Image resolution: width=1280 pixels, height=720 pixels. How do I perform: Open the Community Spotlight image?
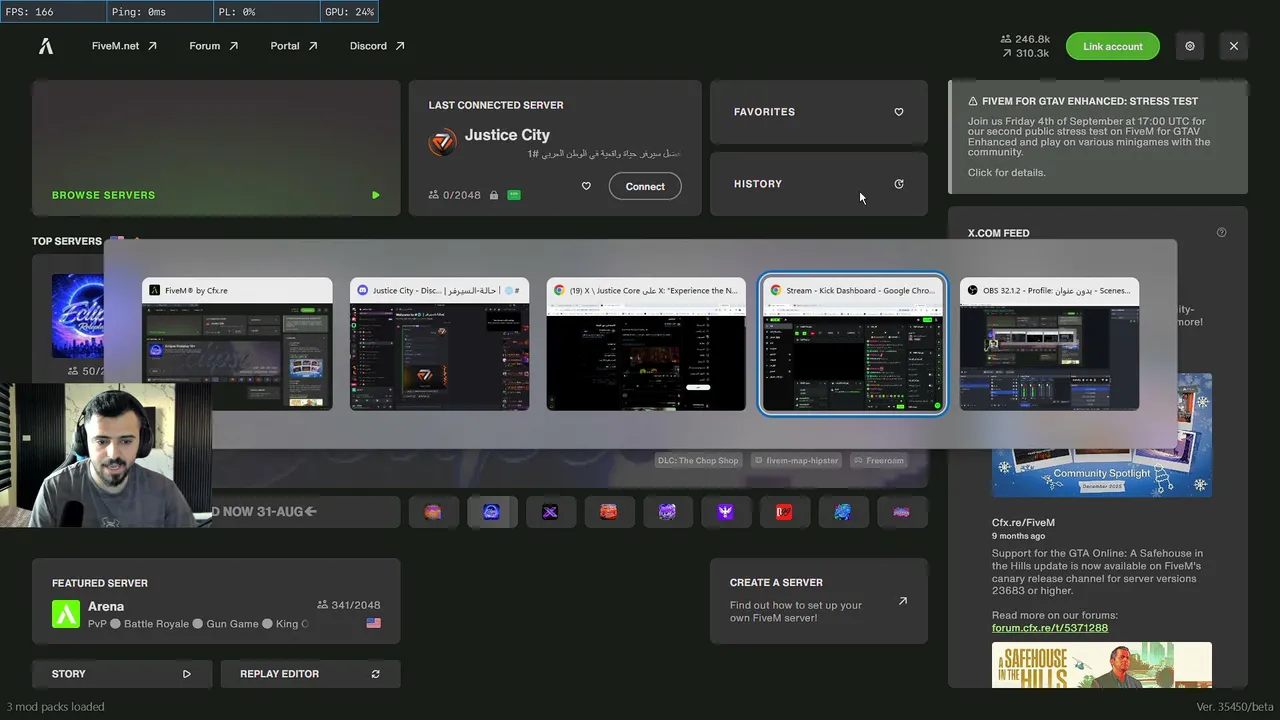pos(1102,435)
